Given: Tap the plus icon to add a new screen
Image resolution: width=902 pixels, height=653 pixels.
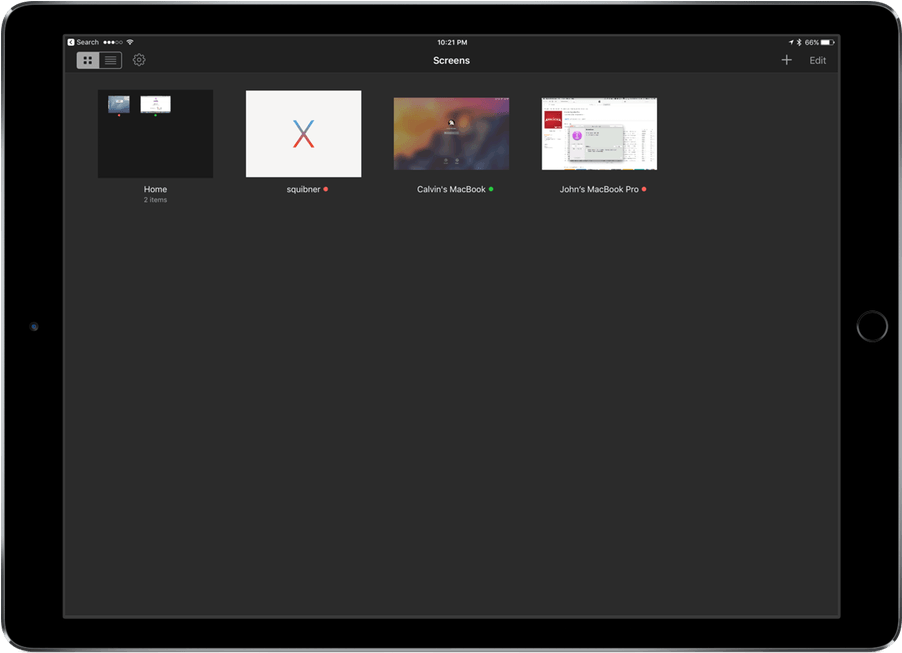Looking at the screenshot, I should [787, 60].
